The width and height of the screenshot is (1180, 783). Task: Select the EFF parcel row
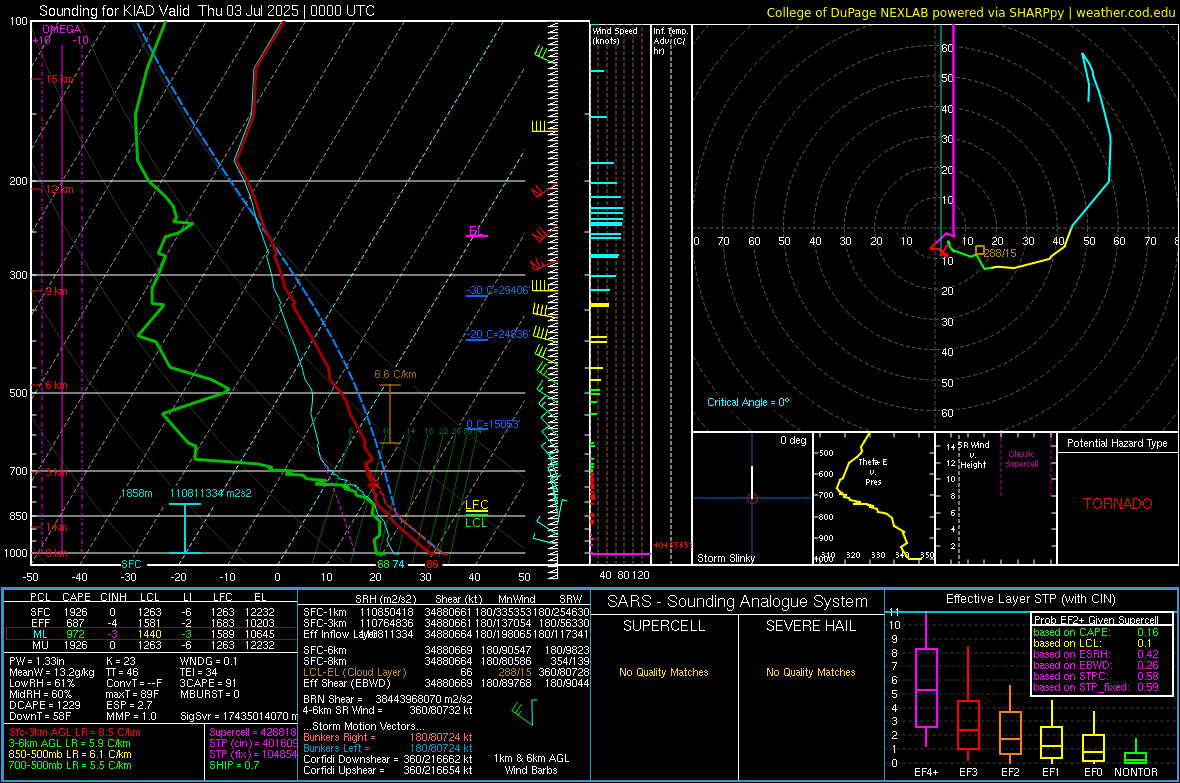151,623
